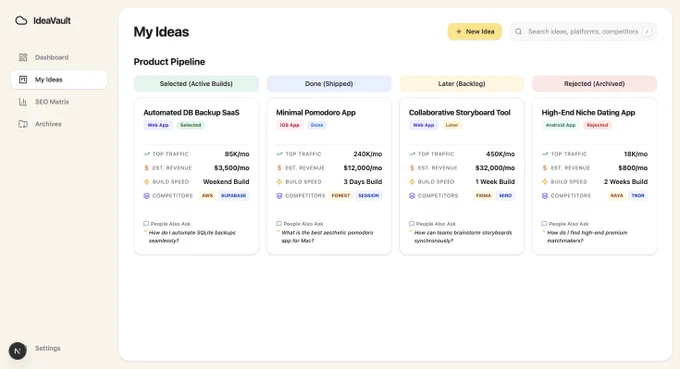Screen dimensions: 680x369
Task: Click competitors icon on Dating App card
Action: 545,196
